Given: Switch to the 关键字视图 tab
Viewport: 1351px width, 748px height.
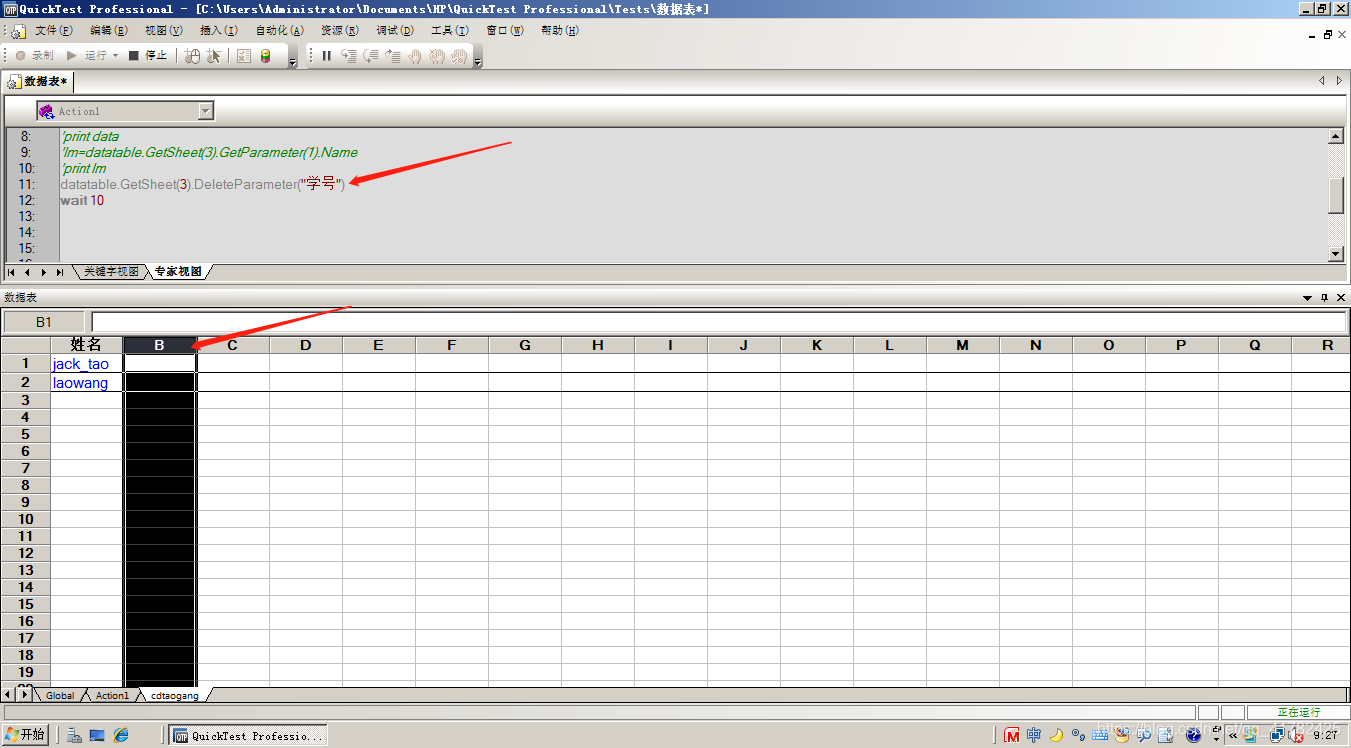Looking at the screenshot, I should click(x=110, y=272).
